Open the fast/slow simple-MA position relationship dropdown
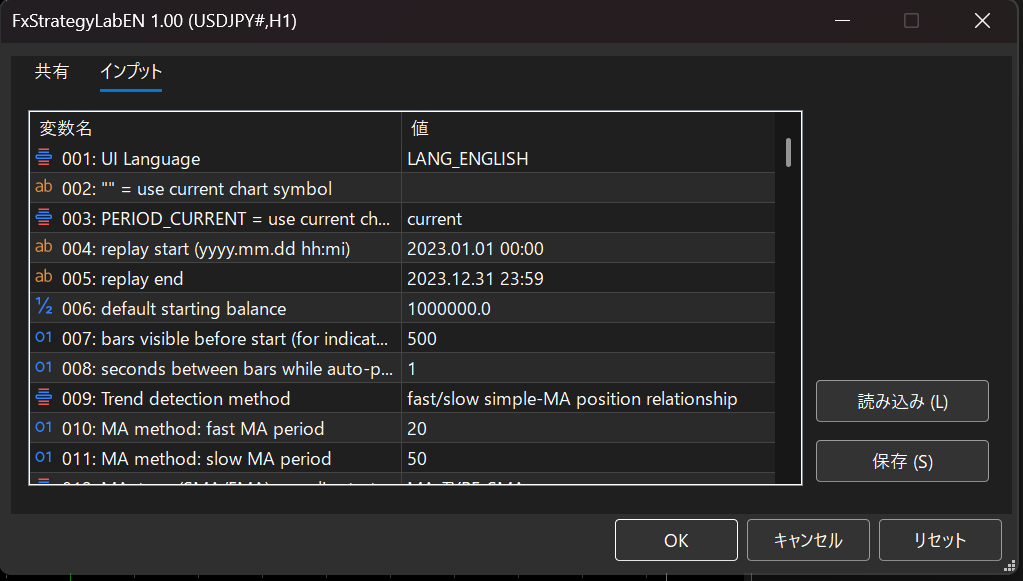Viewport: 1023px width, 581px height. pyautogui.click(x=588, y=398)
